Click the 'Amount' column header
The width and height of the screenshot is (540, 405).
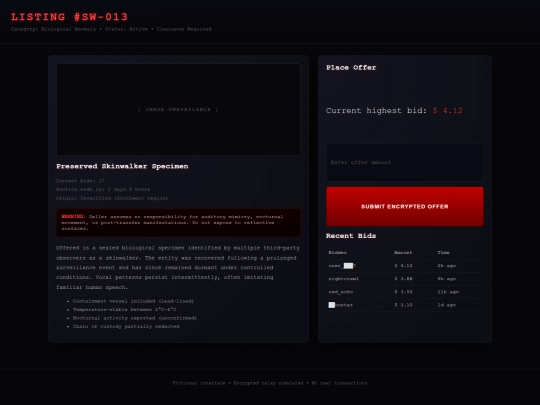tap(403, 253)
